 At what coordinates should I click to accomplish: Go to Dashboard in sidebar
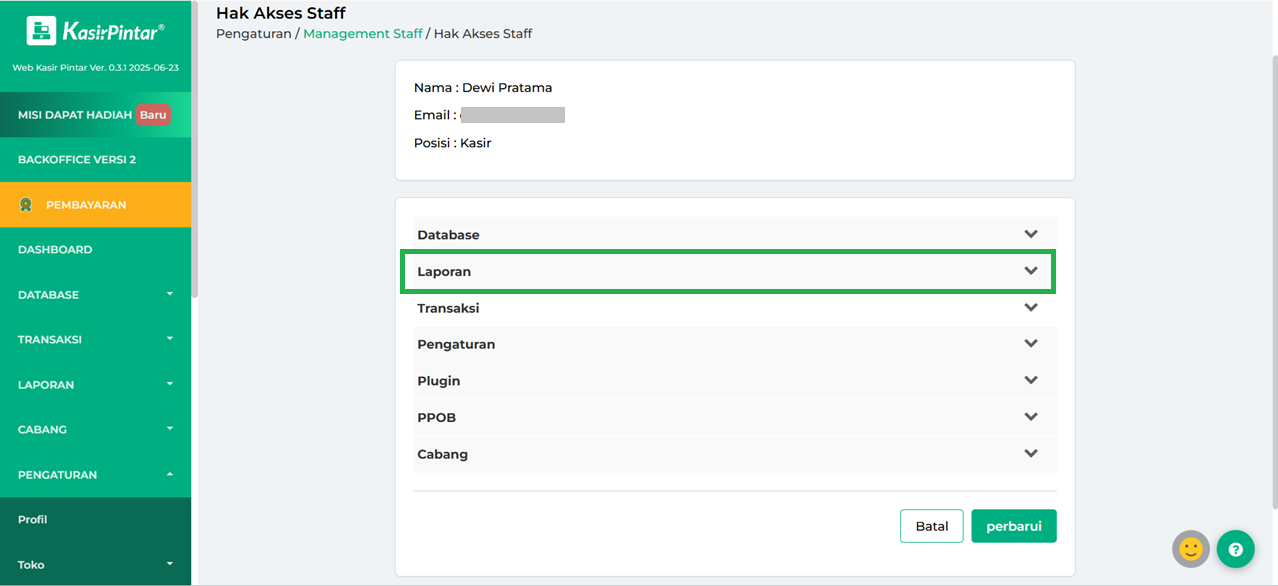[55, 250]
